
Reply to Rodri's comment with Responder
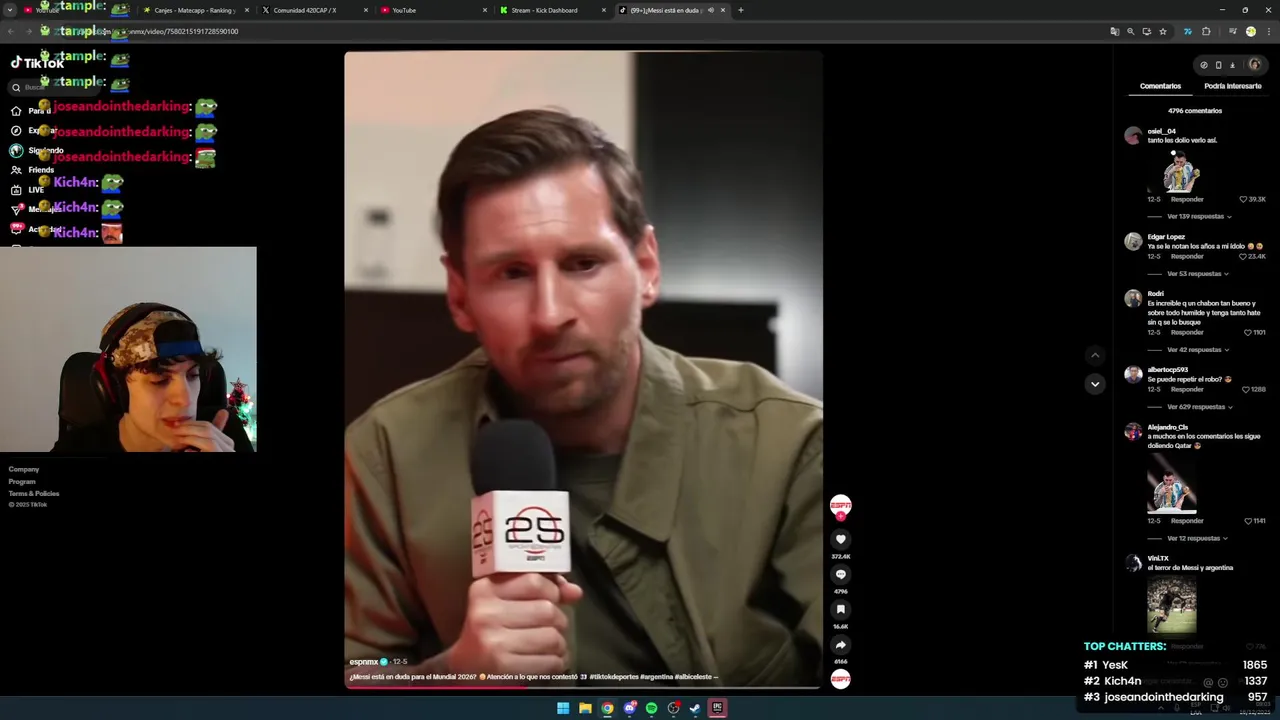click(x=1187, y=332)
